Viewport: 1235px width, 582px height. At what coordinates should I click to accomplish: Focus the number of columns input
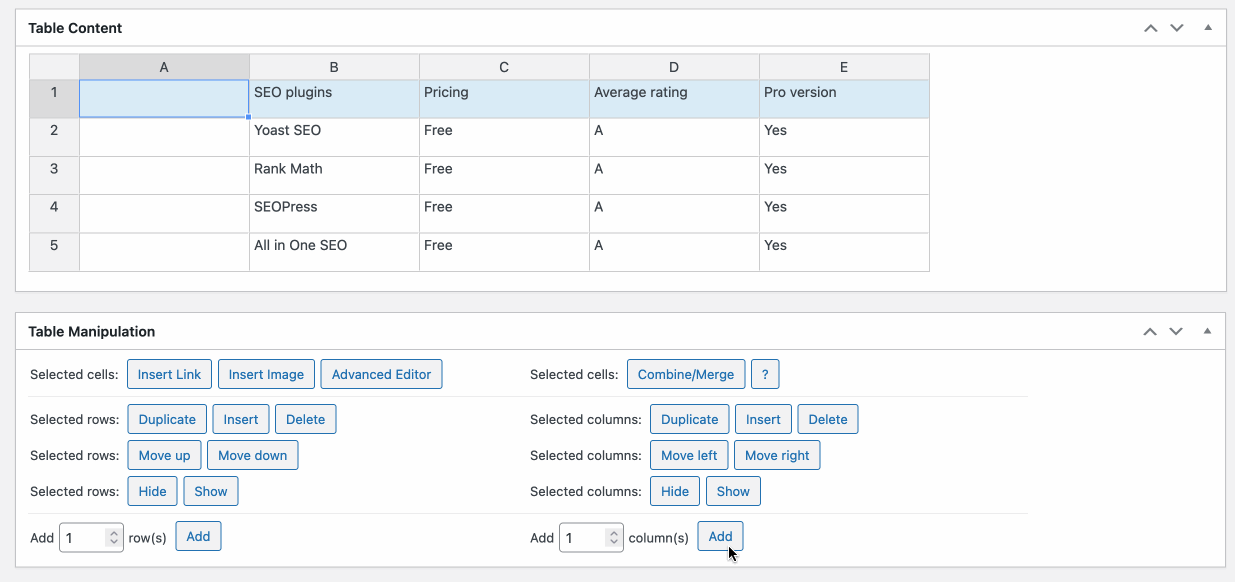click(x=591, y=537)
